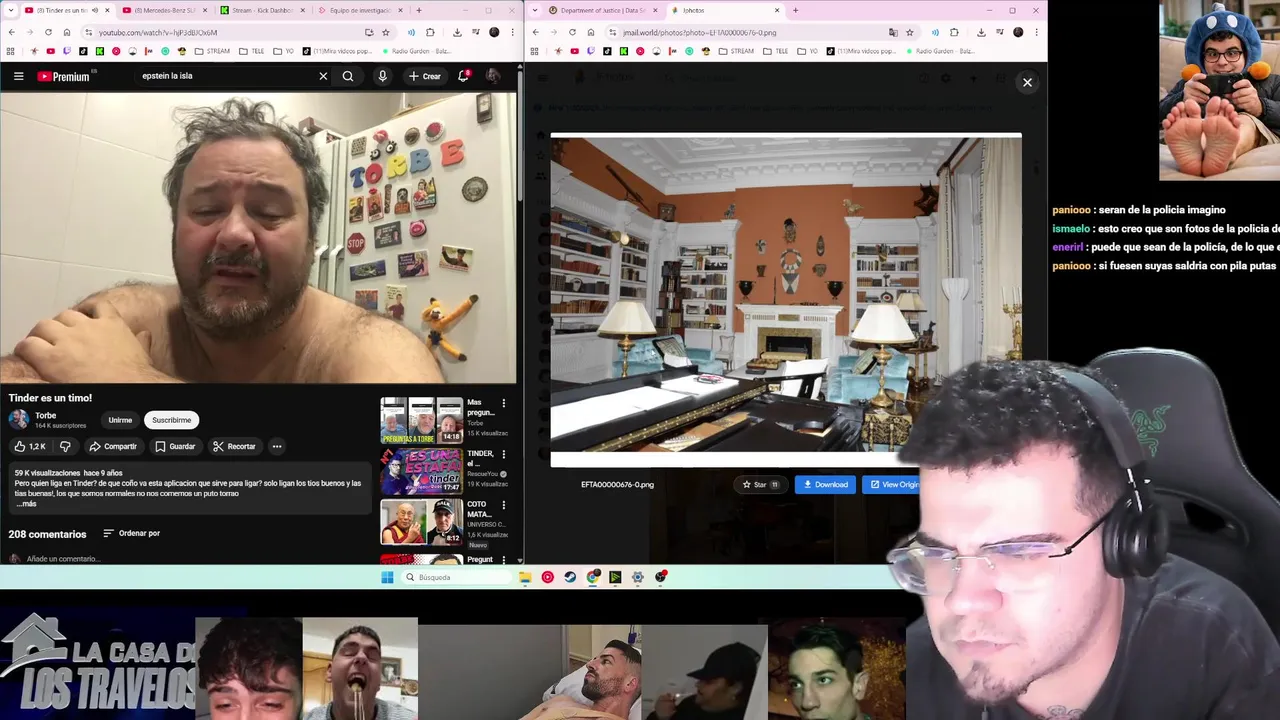The width and height of the screenshot is (1280, 720).
Task: Open the TINDER ES UNA ESTAFA thumbnail
Action: [x=421, y=471]
